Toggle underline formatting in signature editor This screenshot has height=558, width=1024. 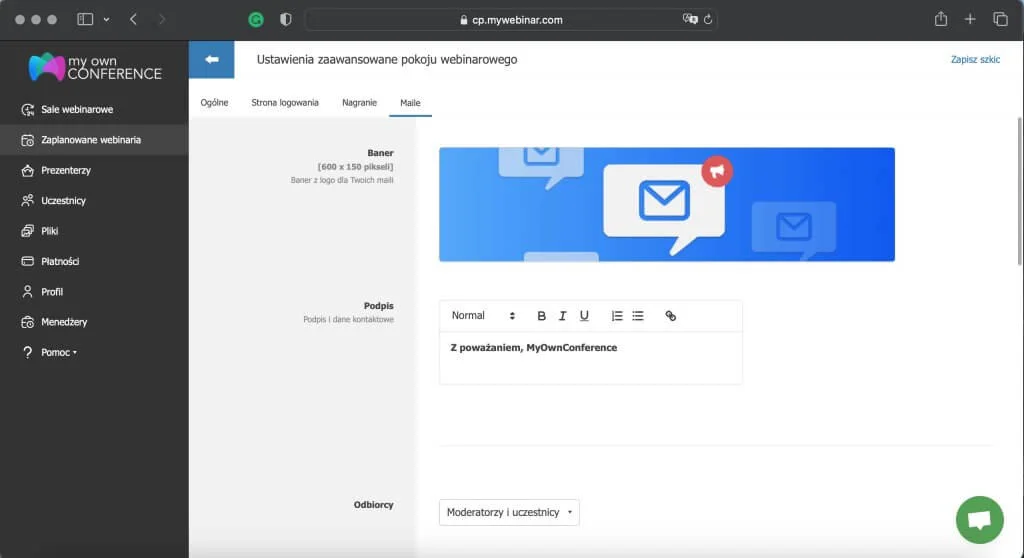pyautogui.click(x=584, y=316)
